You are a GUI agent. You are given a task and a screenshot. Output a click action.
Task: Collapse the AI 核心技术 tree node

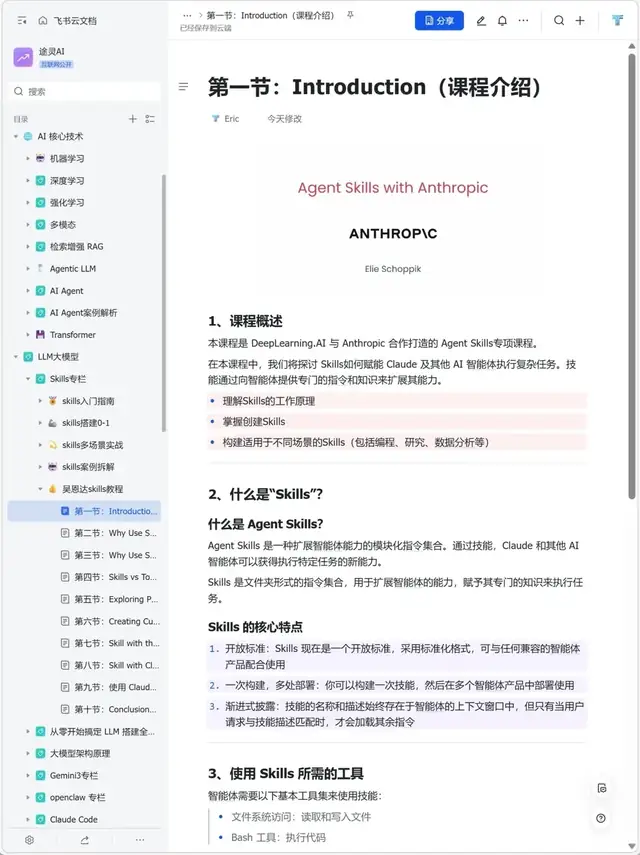pyautogui.click(x=16, y=136)
